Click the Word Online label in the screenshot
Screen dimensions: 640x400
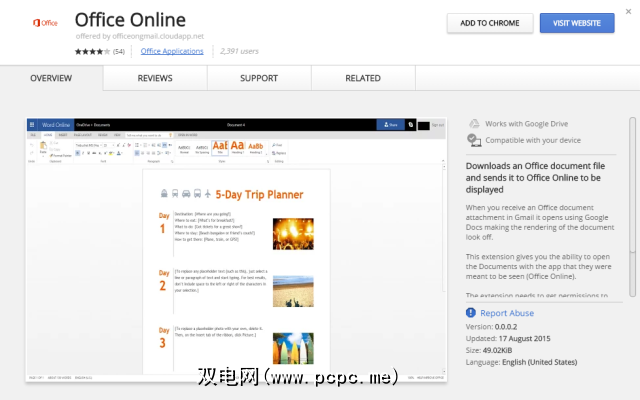pos(56,125)
